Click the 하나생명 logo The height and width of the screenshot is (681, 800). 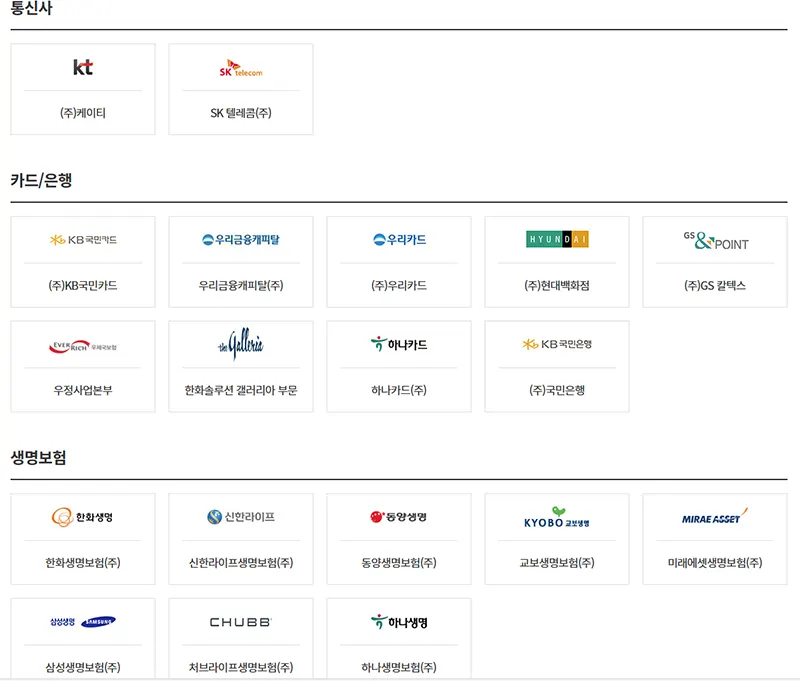coord(399,622)
